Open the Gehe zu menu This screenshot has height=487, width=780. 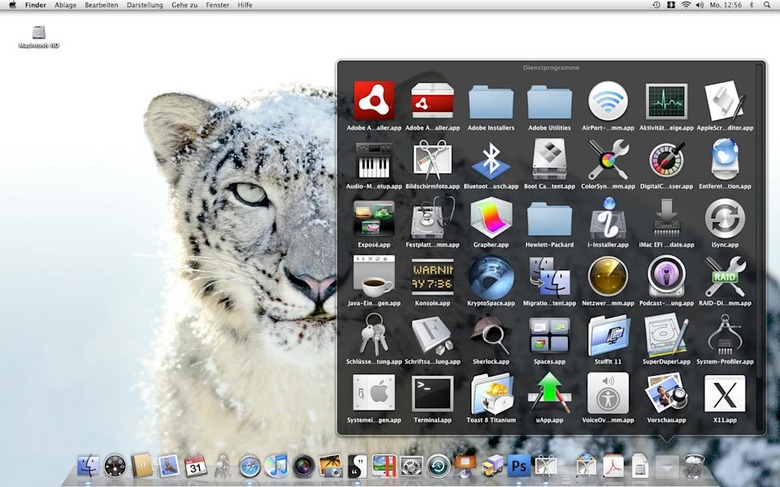click(x=185, y=5)
